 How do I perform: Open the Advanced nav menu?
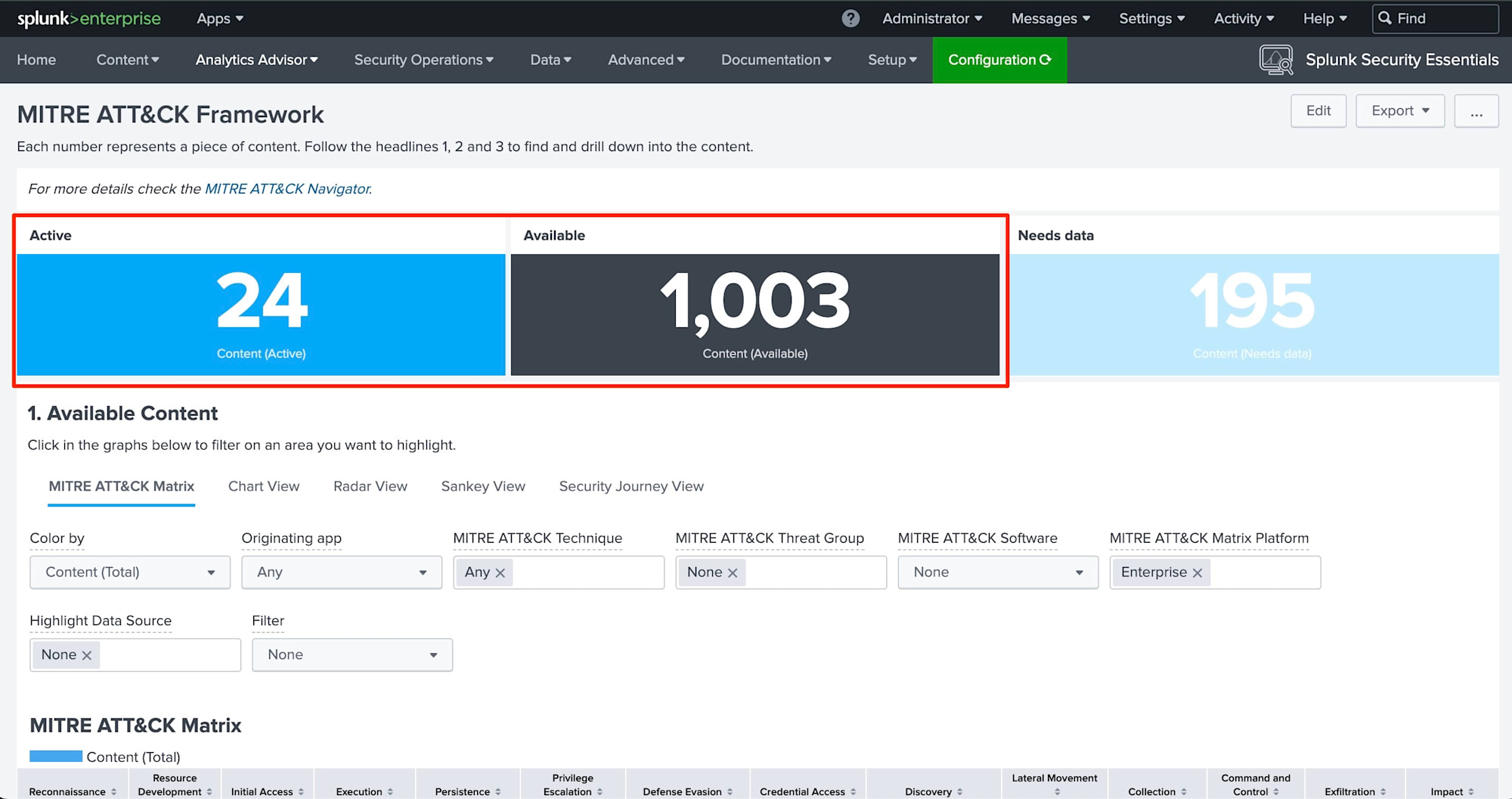[x=646, y=60]
